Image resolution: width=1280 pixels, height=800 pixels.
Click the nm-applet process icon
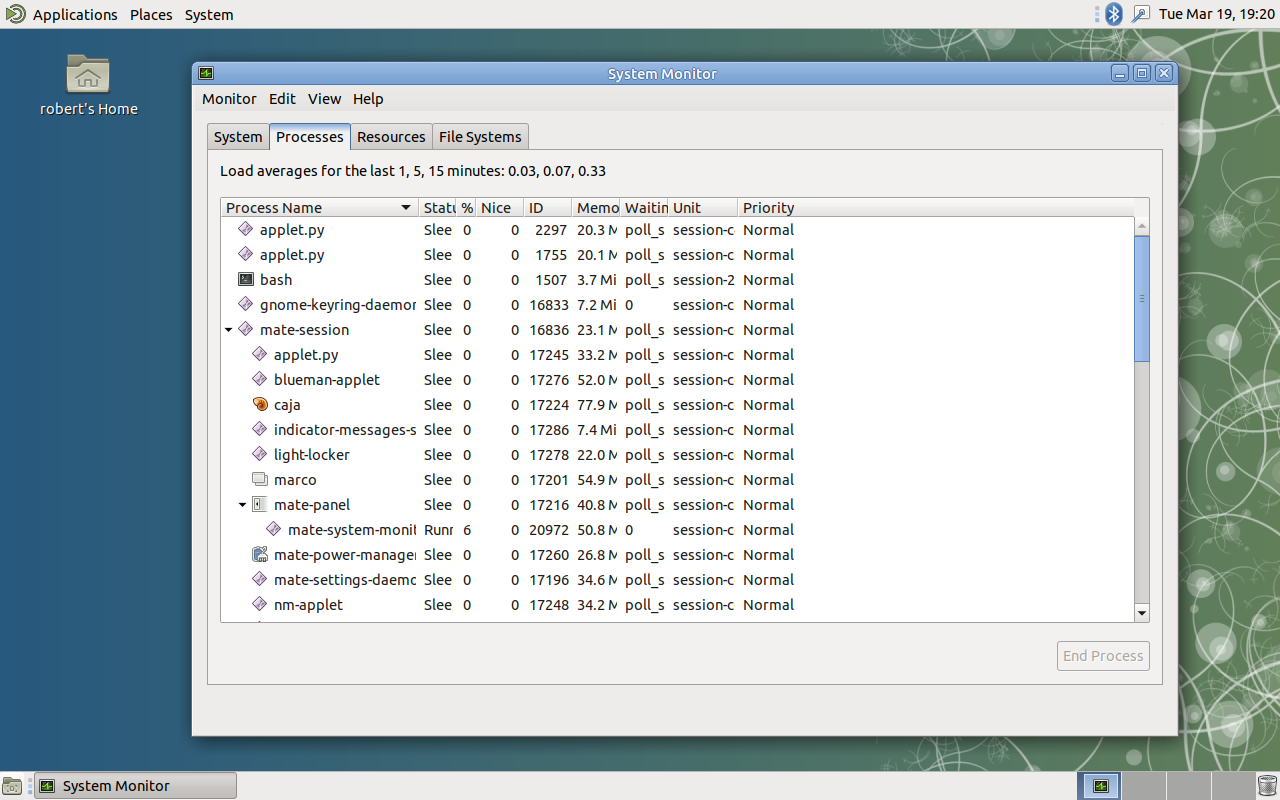tap(260, 605)
